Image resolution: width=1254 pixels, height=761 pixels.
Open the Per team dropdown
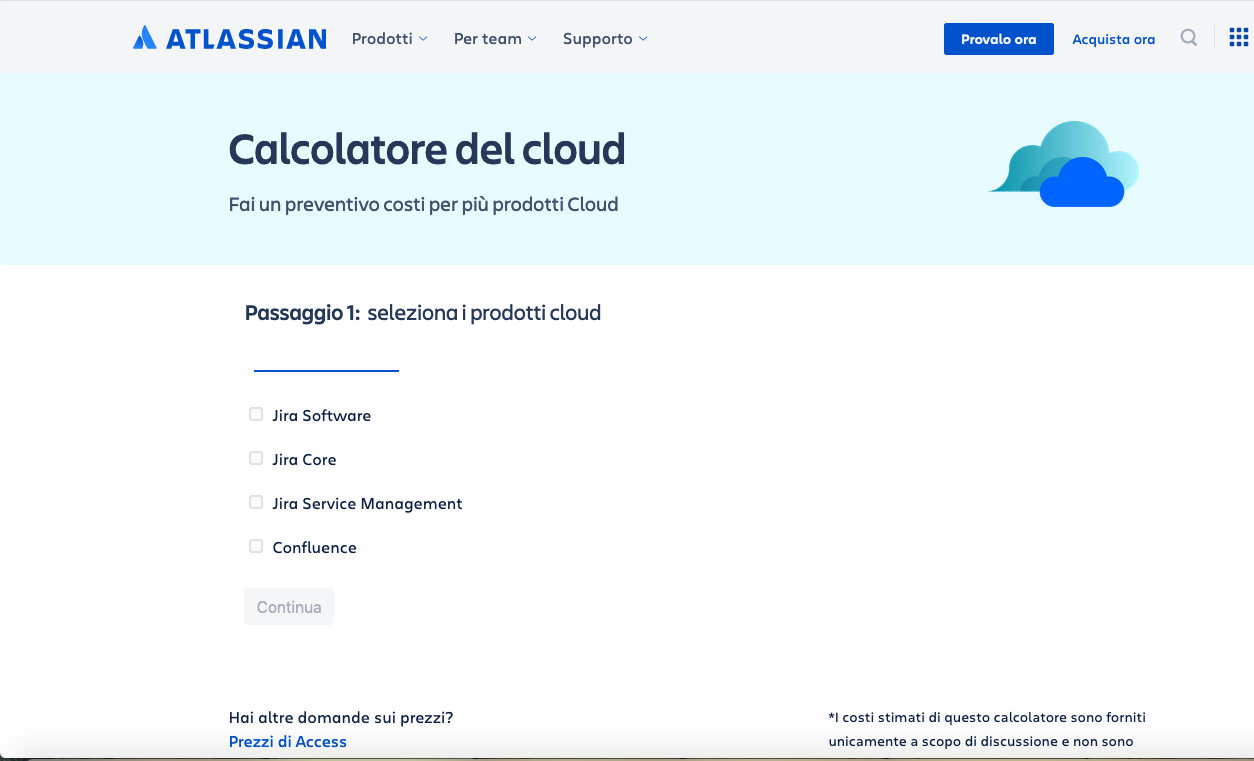tap(495, 38)
